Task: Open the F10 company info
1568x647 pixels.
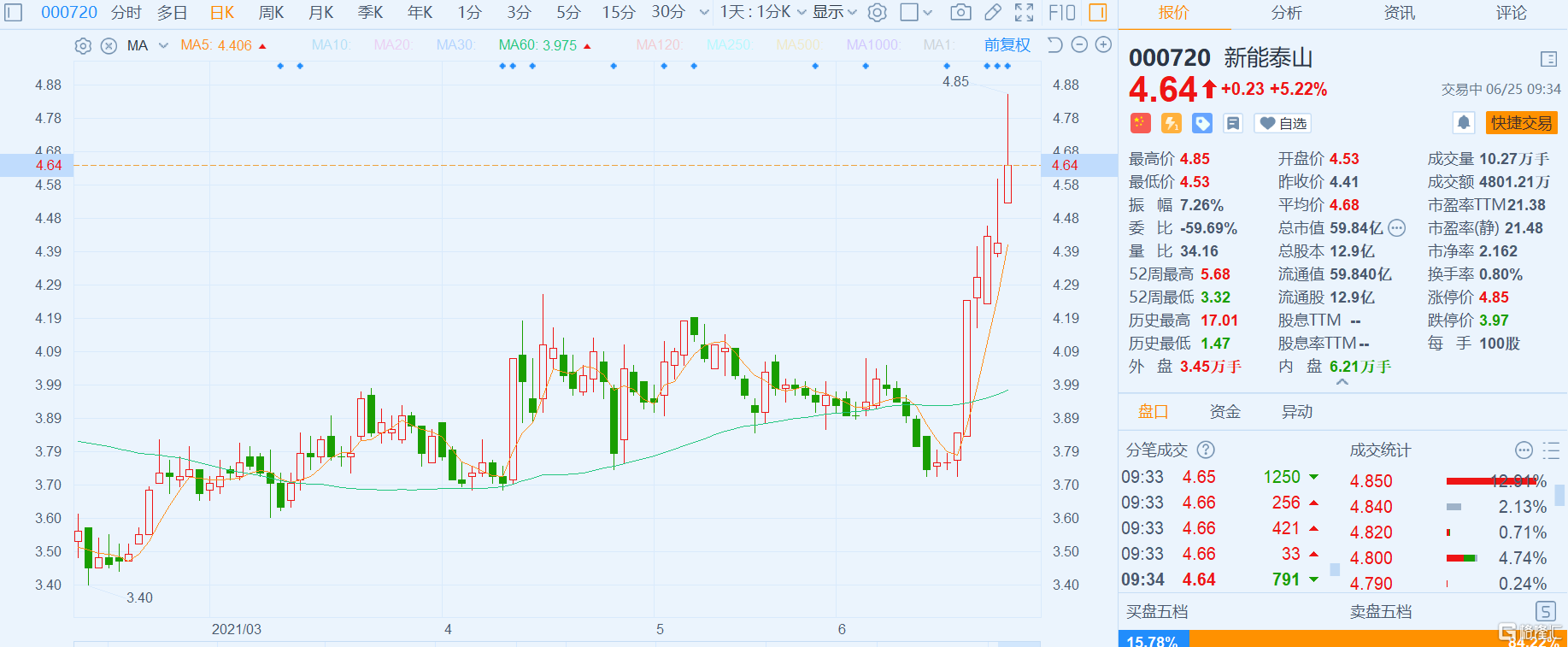Action: click(x=1062, y=12)
